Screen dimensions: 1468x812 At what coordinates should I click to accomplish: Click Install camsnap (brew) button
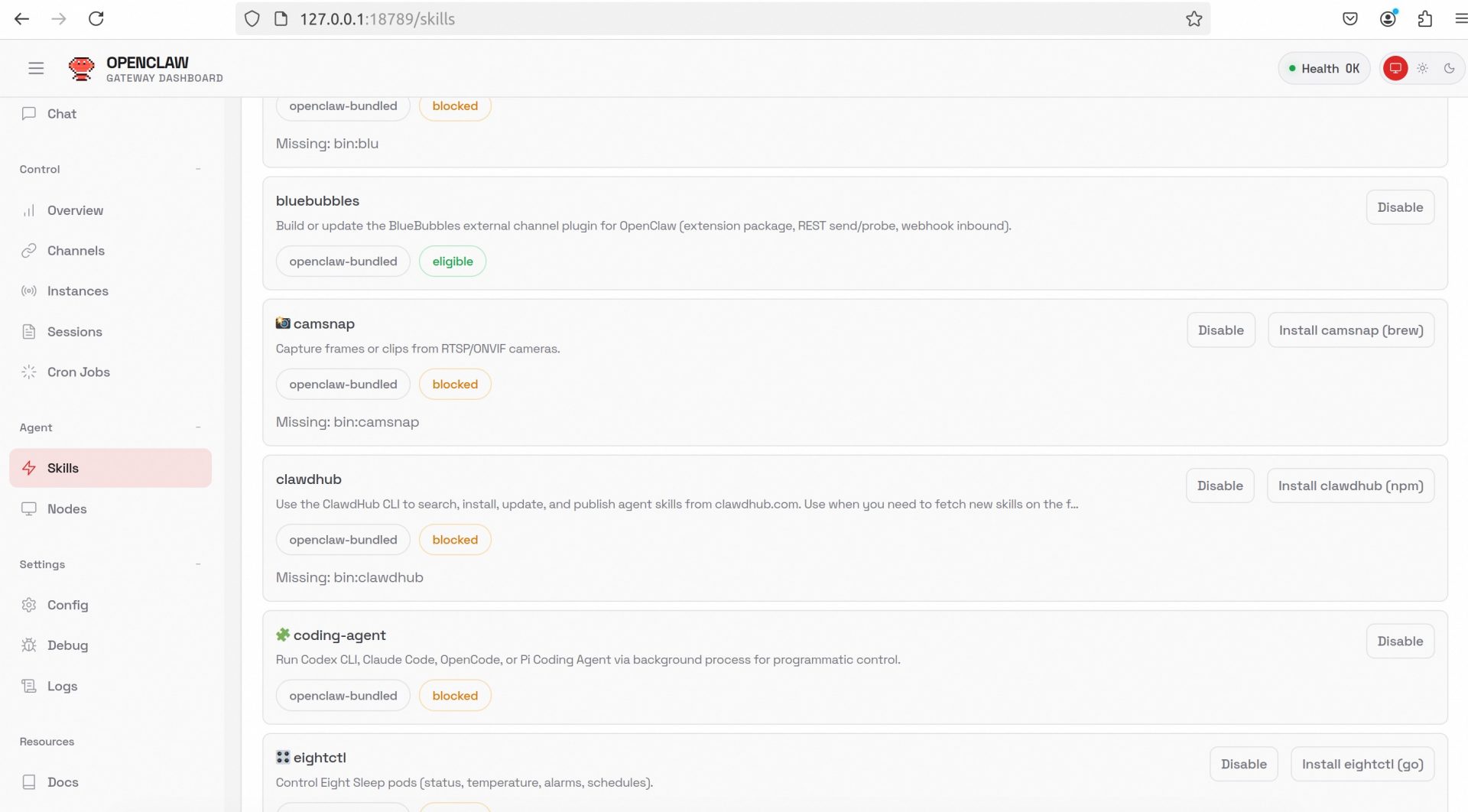[1350, 330]
